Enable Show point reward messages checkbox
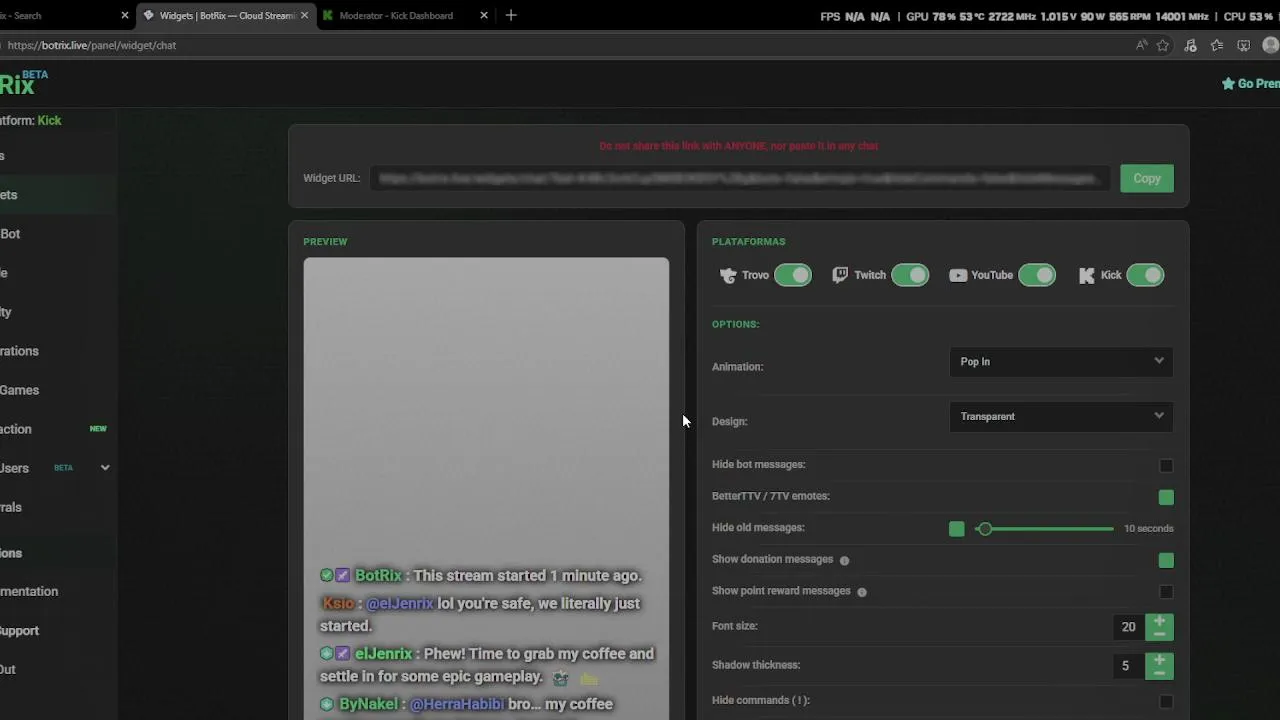 1166,591
